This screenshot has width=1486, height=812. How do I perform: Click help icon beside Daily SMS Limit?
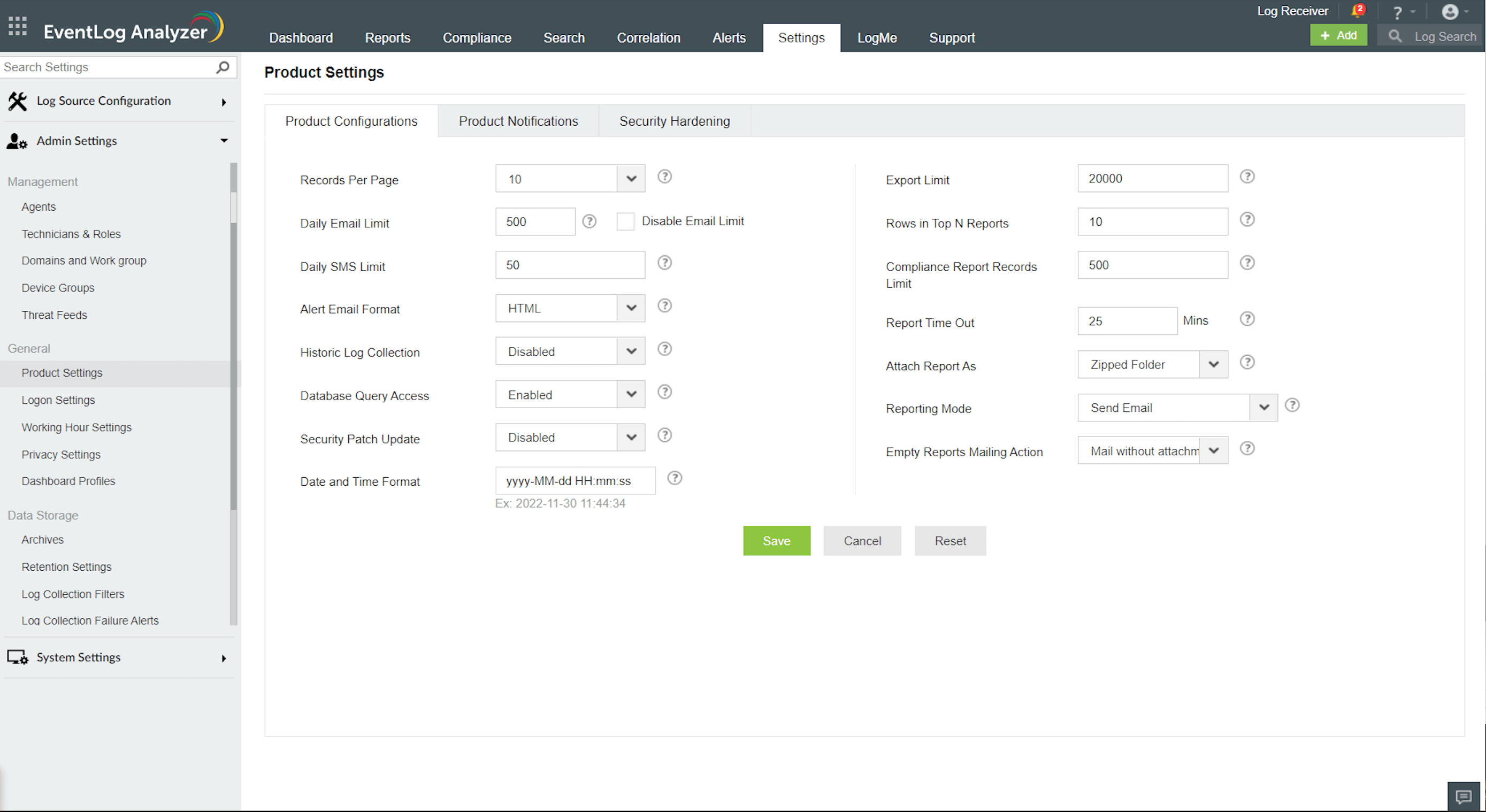click(x=664, y=263)
